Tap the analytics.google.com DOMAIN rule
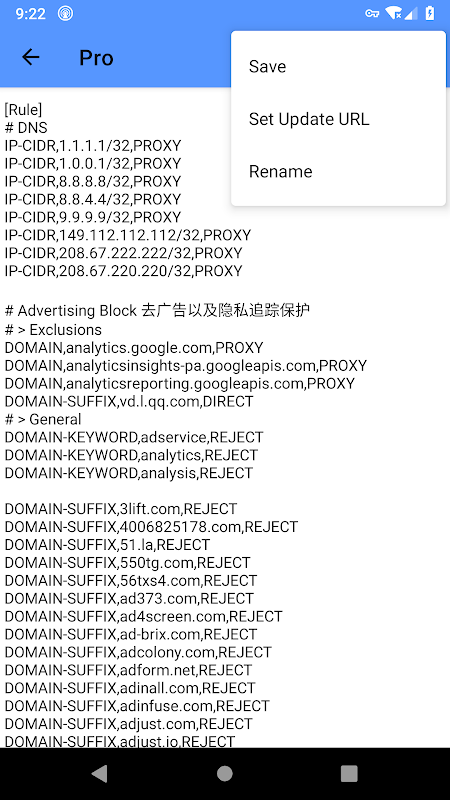The width and height of the screenshot is (450, 800). [x=134, y=348]
